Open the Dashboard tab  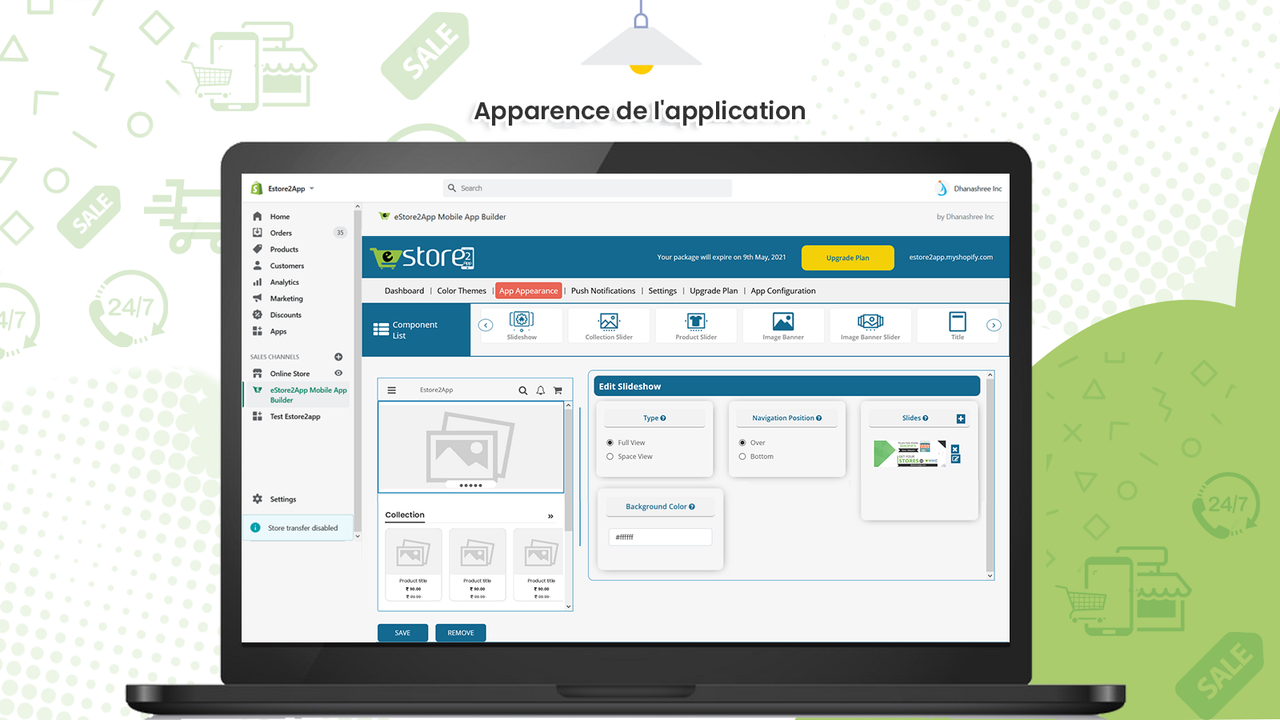pos(404,291)
